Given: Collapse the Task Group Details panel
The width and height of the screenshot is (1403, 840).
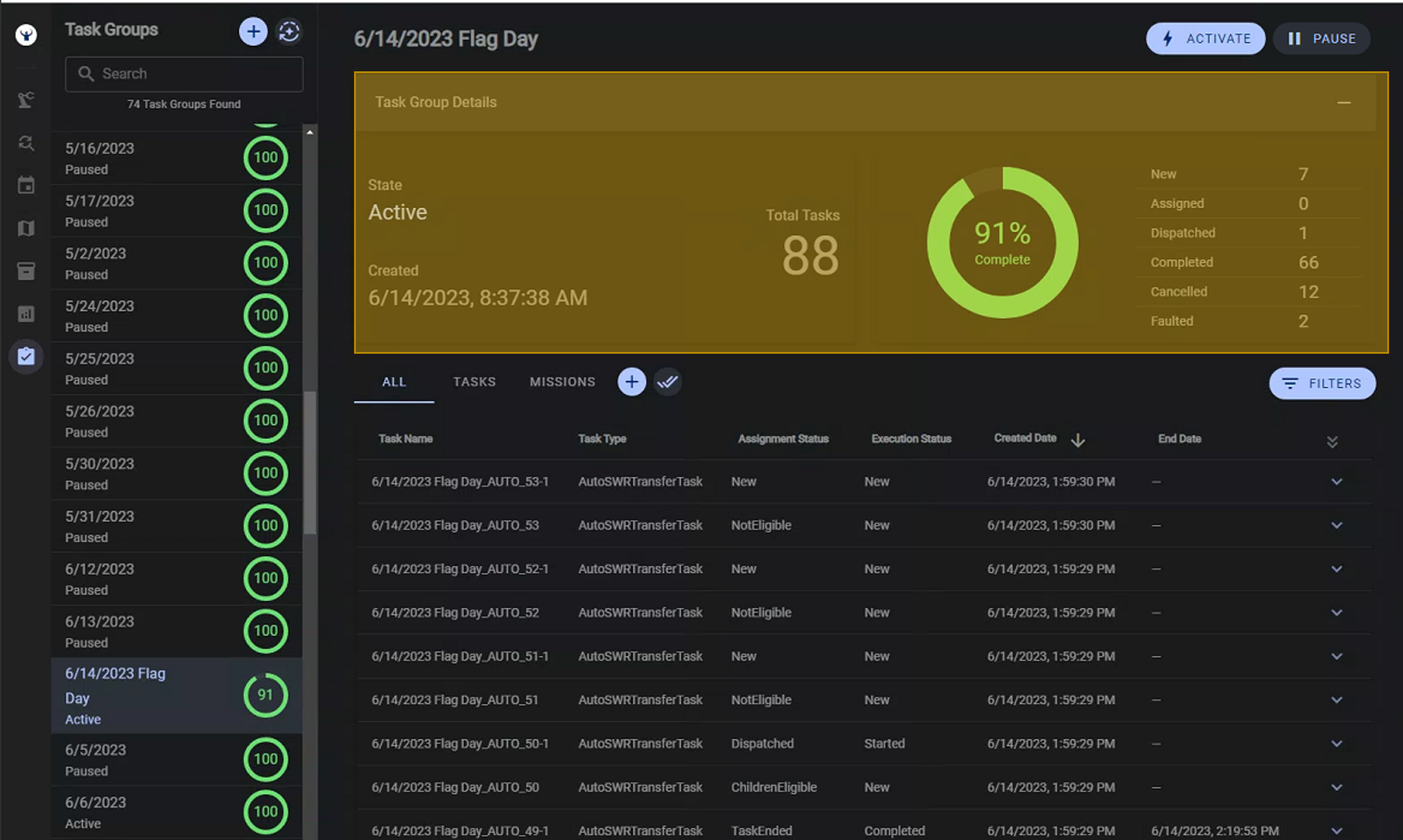Looking at the screenshot, I should (x=1344, y=102).
